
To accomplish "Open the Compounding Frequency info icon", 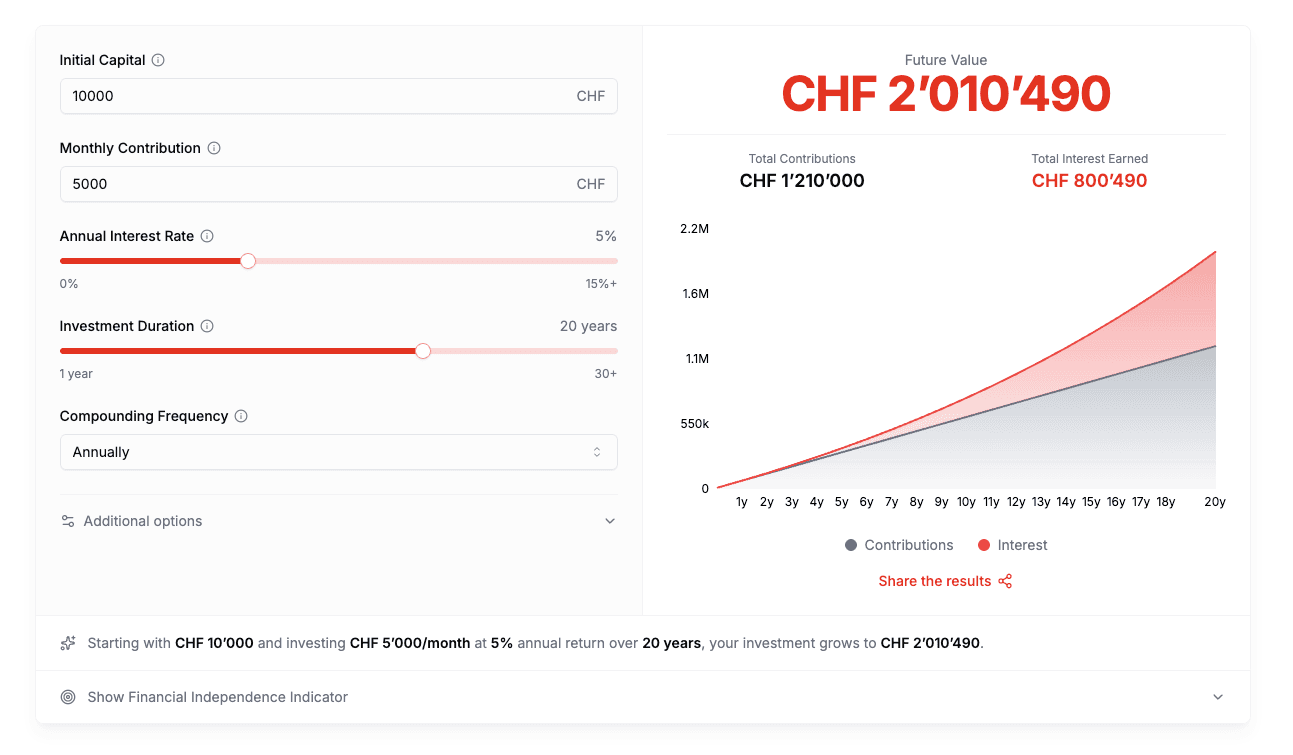I will coord(240,416).
